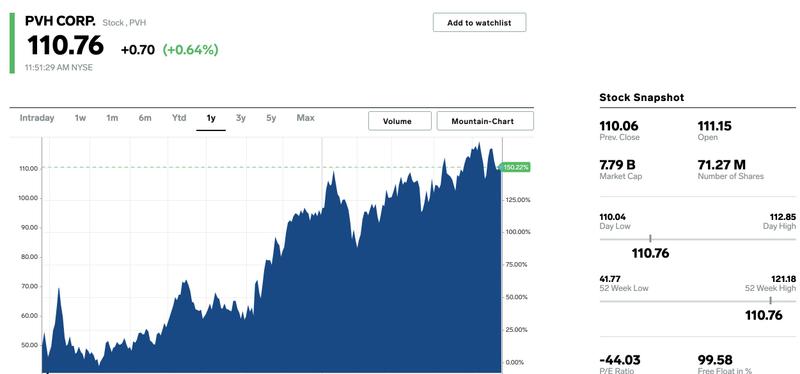
Task: Click the PVH CORP. stock title
Action: (60, 21)
